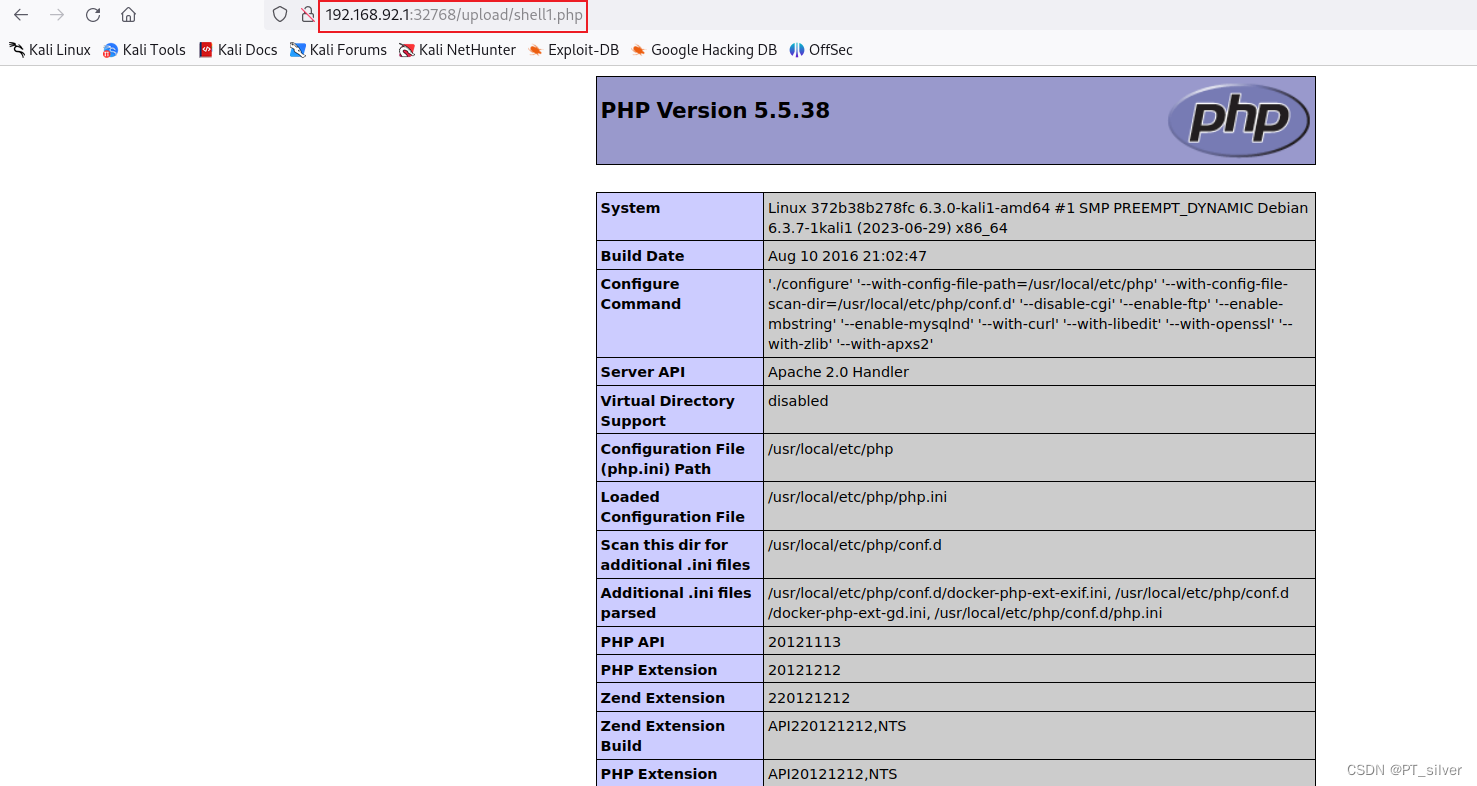Click the PHP logo image
Screen dimensions: 1477x786
coord(1238,120)
